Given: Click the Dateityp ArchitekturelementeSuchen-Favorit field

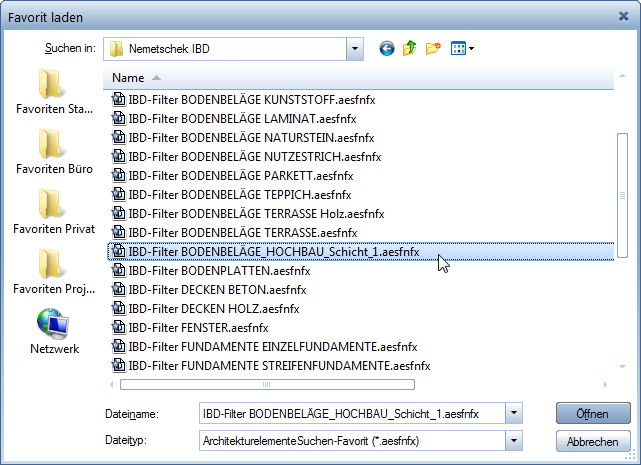Looking at the screenshot, I should (x=352, y=440).
